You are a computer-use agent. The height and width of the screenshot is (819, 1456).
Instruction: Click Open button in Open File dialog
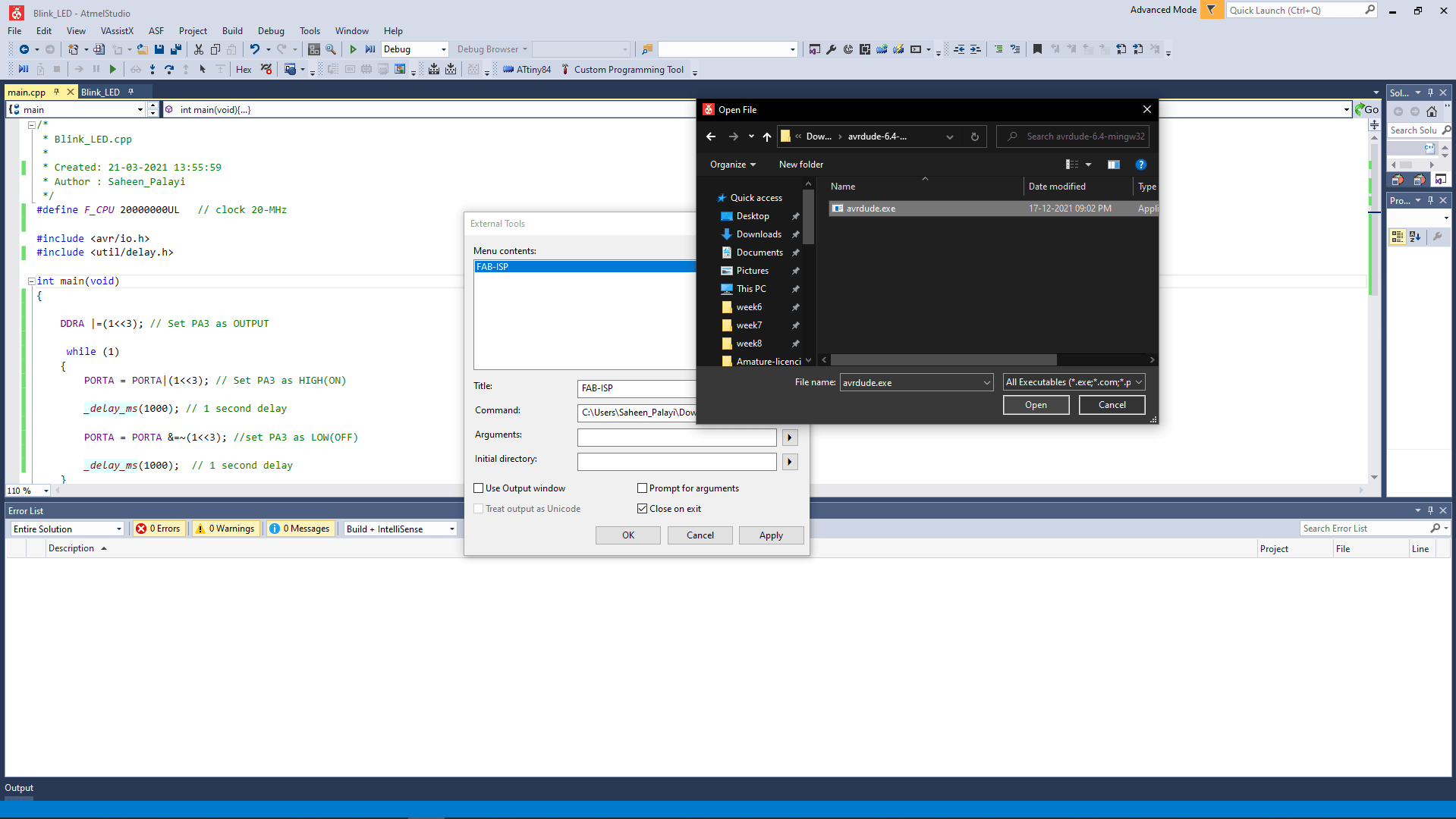[x=1036, y=405]
